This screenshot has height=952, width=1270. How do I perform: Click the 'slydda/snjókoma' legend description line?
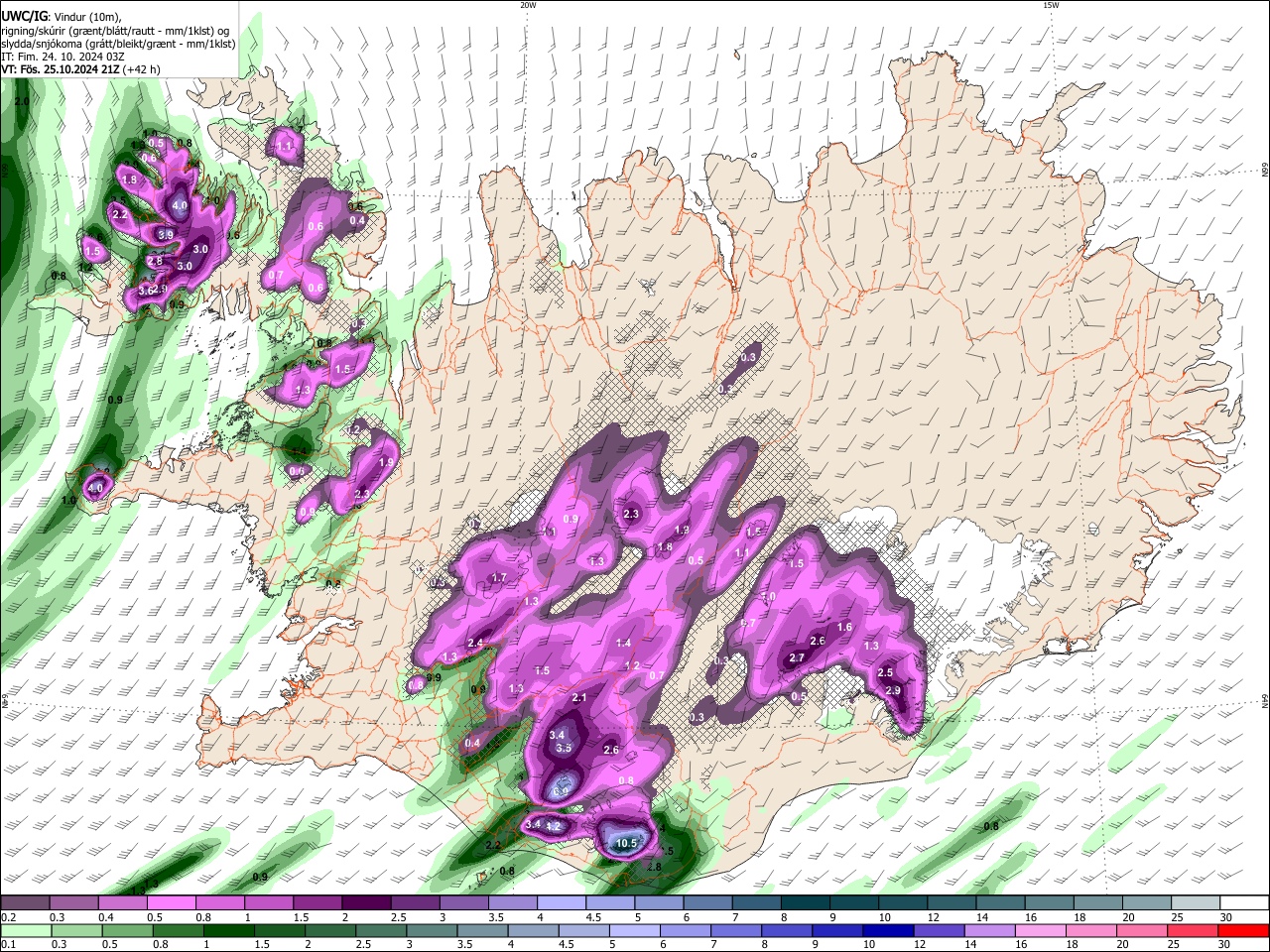pos(118,44)
